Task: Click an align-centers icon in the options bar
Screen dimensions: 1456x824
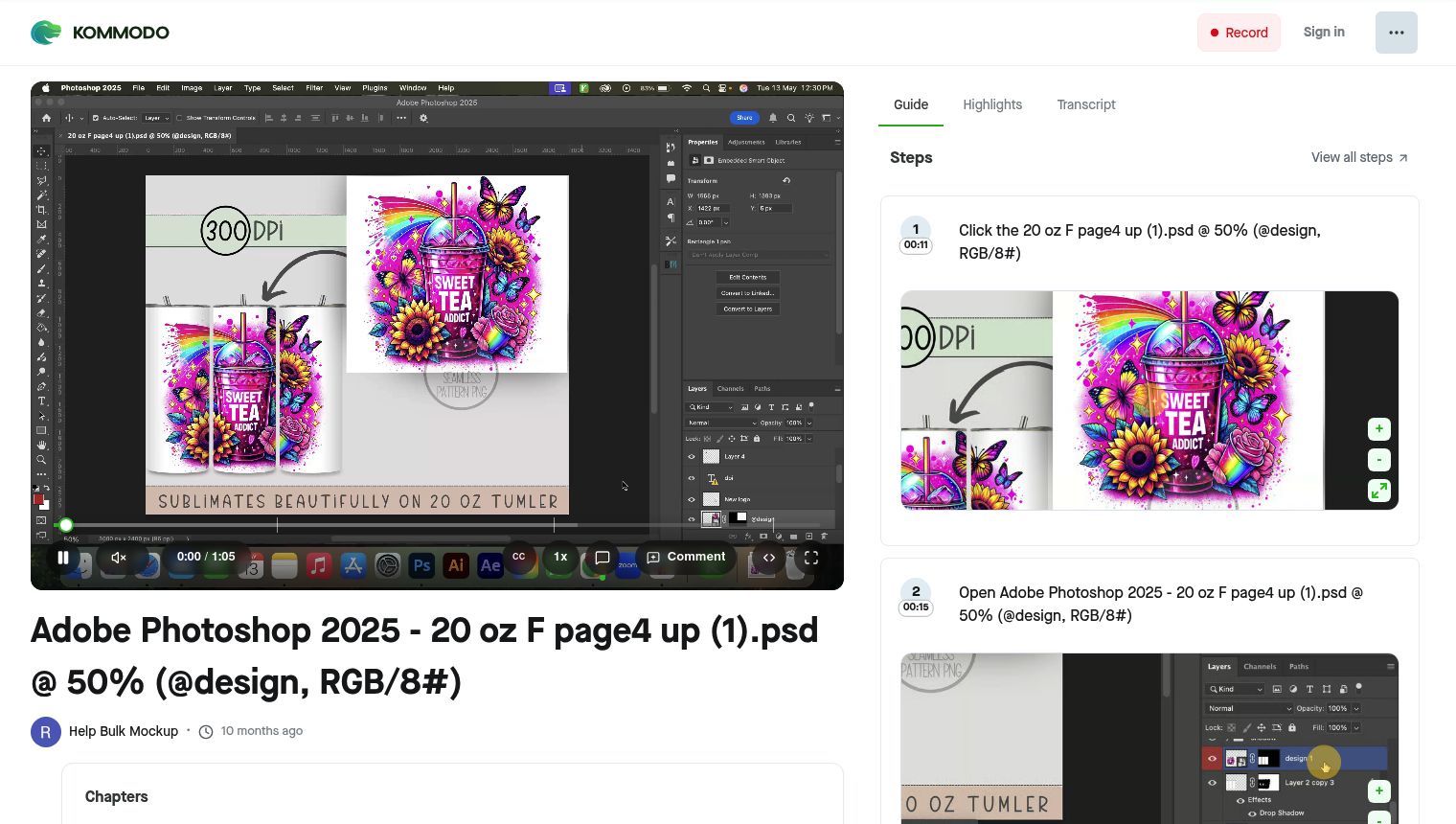Action: tap(284, 118)
